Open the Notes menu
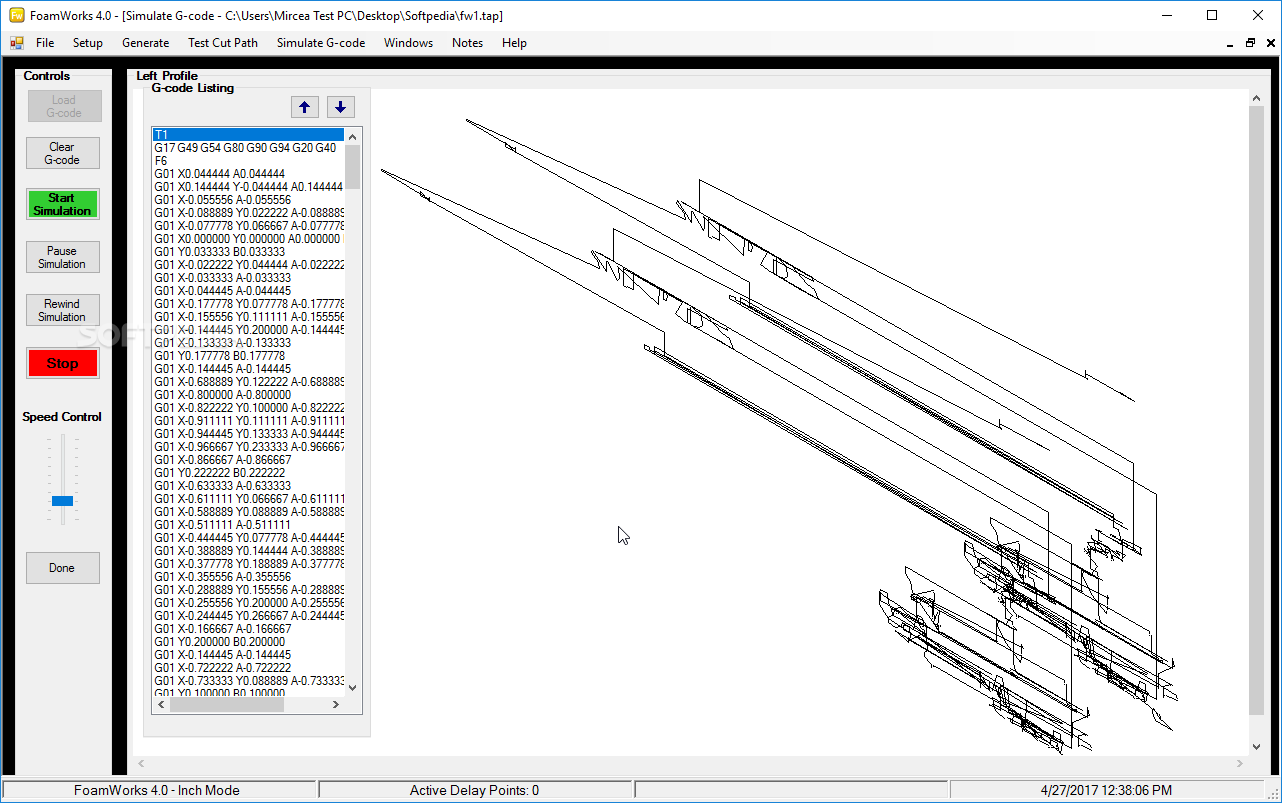This screenshot has width=1282, height=803. pos(467,43)
